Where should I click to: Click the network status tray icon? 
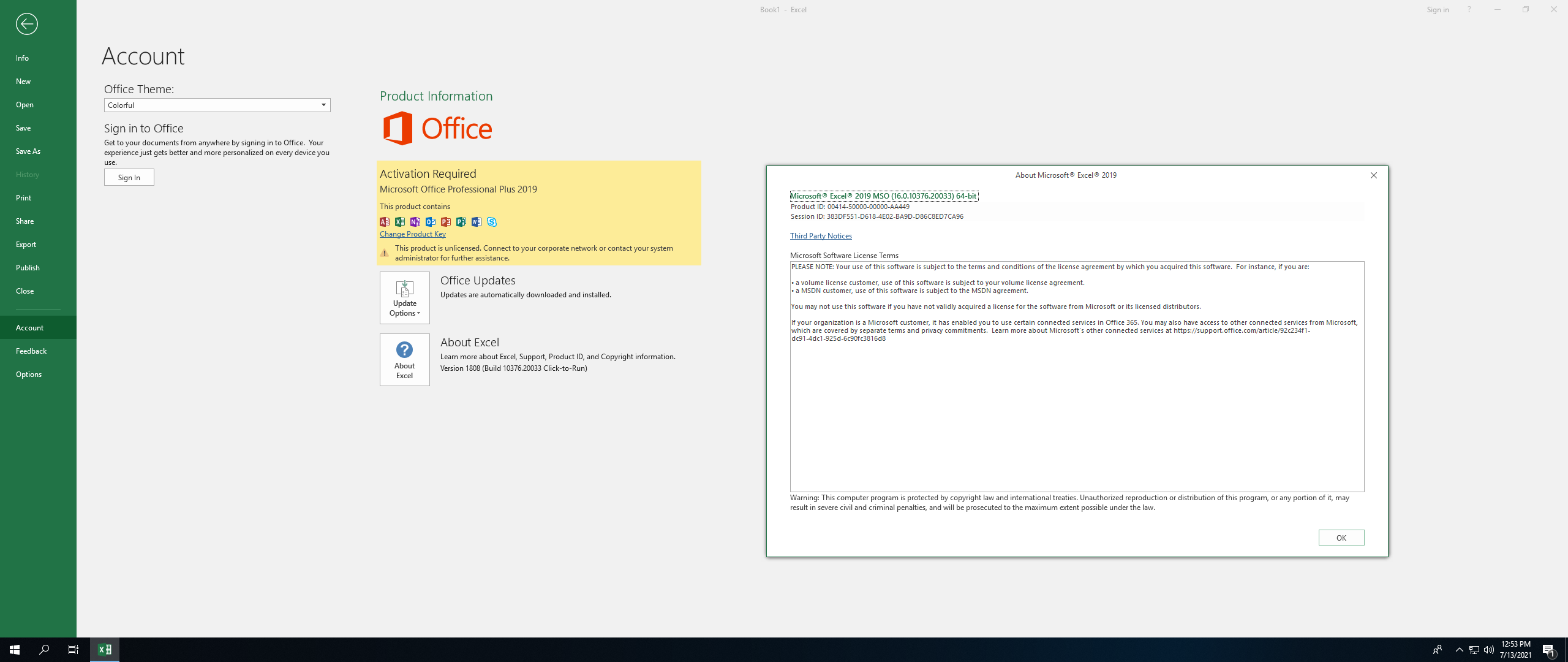[x=1474, y=650]
